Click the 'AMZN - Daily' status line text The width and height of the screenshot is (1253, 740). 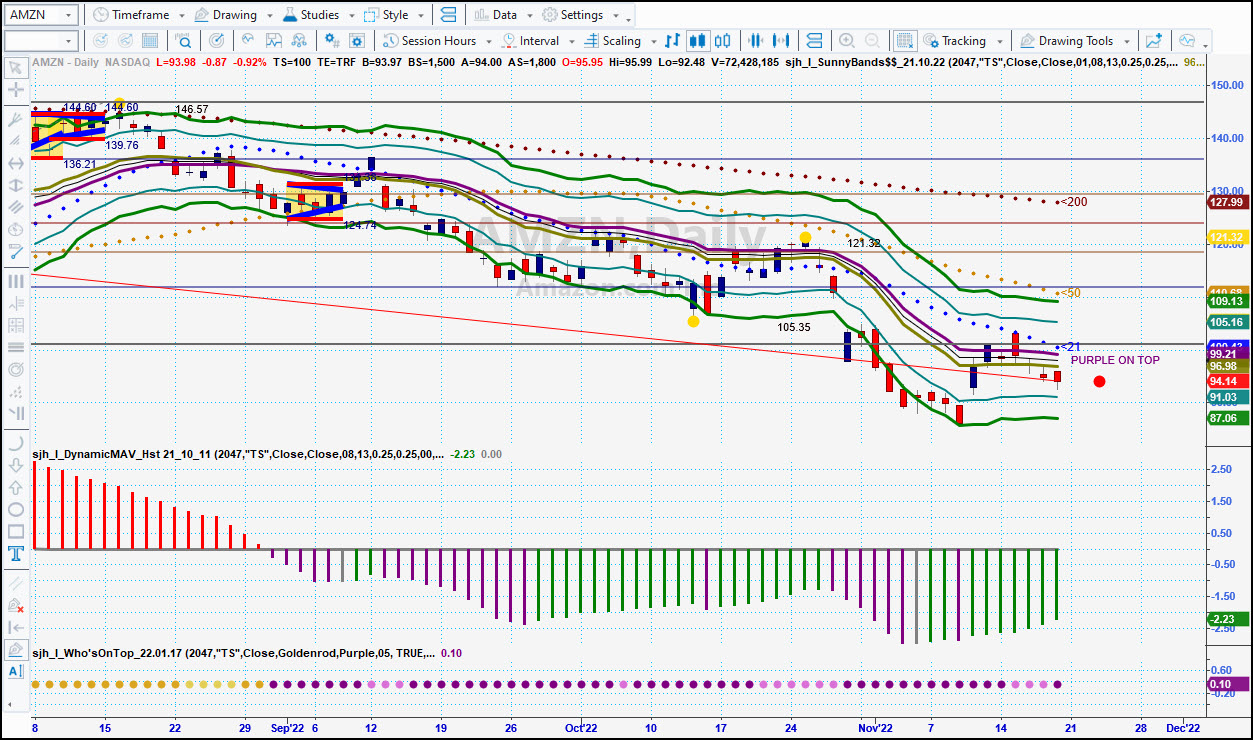tap(67, 62)
